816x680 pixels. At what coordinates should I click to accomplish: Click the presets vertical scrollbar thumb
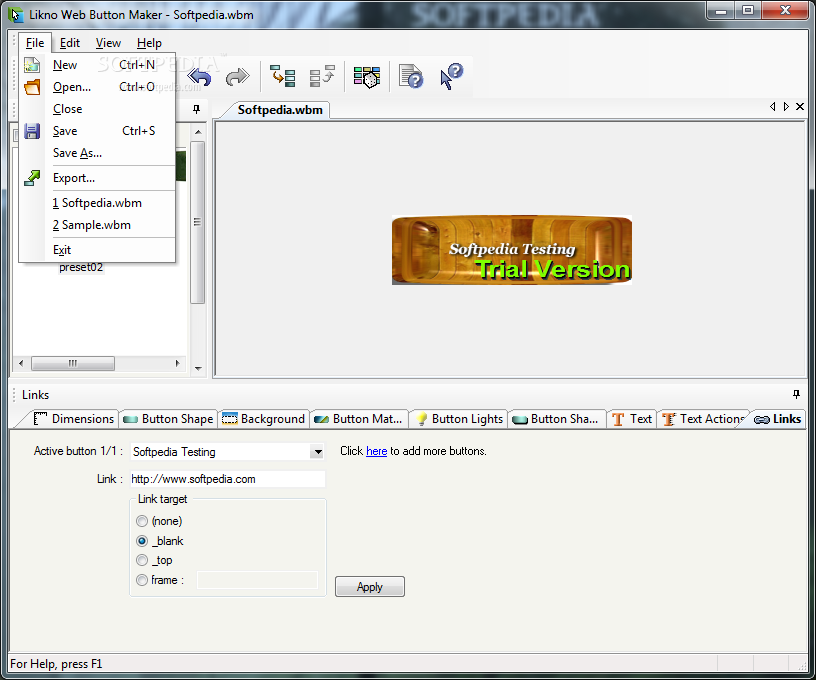(197, 222)
